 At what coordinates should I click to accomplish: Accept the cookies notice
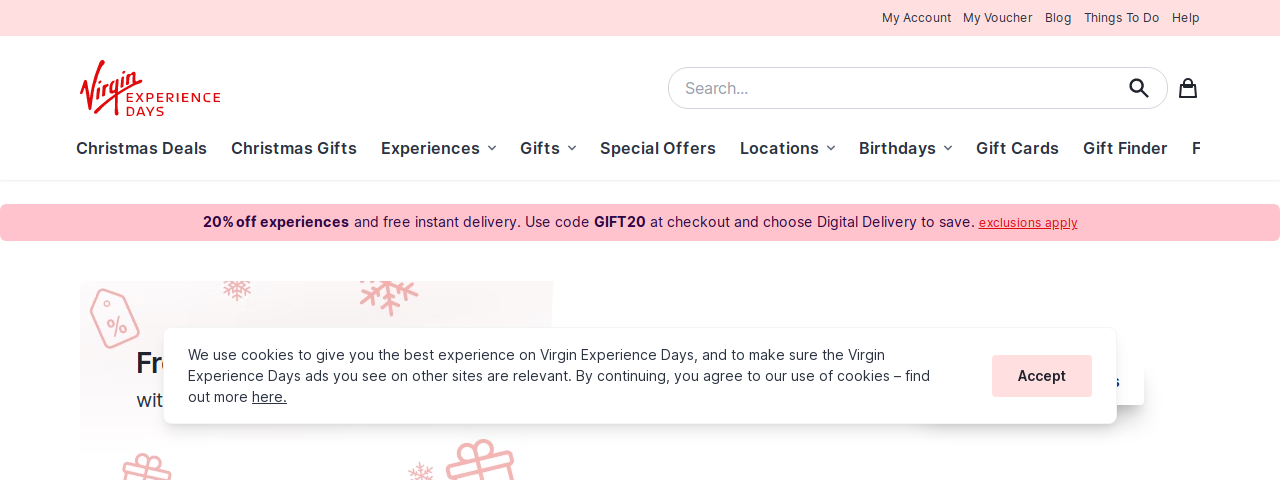pyautogui.click(x=1042, y=376)
